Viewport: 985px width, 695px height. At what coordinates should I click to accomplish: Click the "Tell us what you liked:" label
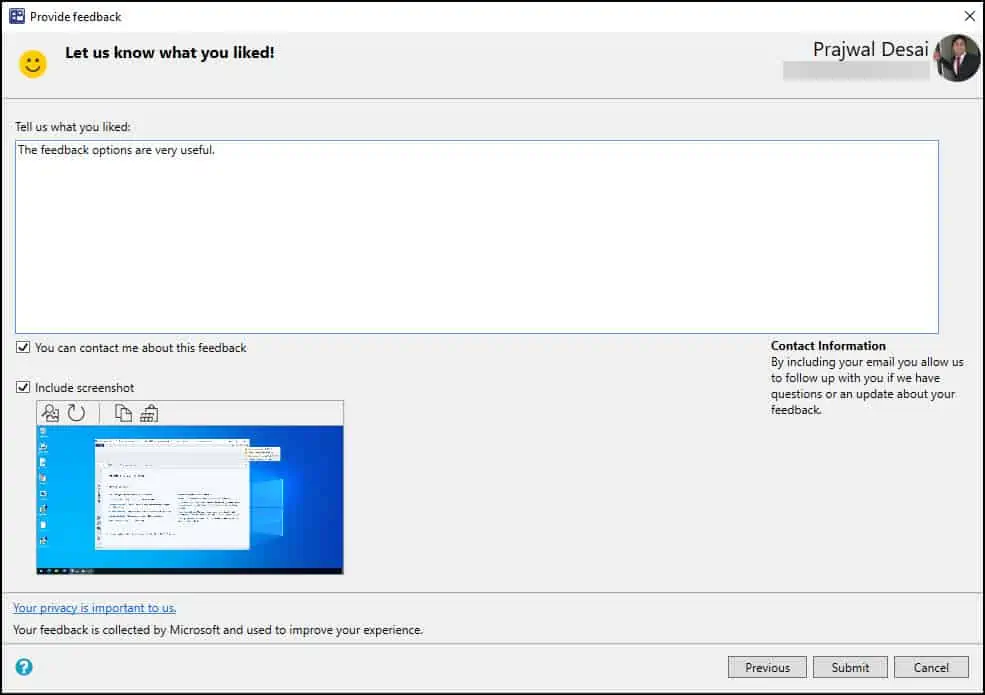coord(73,127)
